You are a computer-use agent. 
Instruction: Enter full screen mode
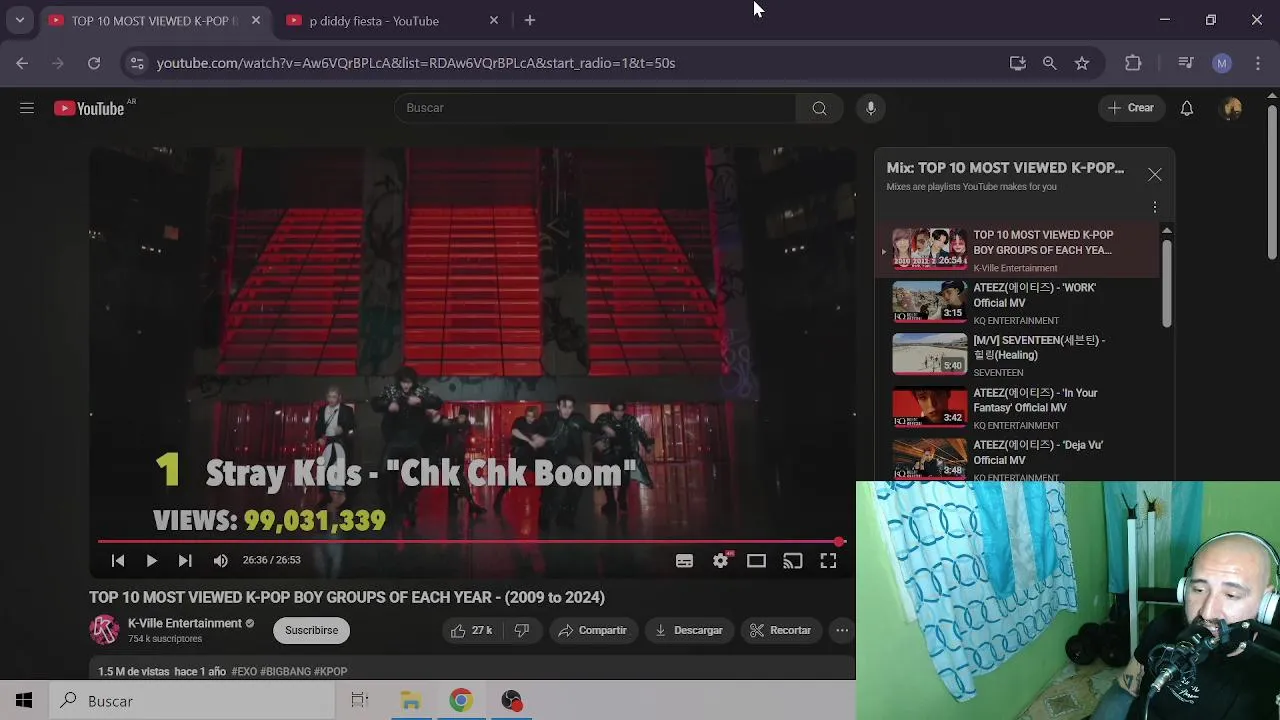[x=828, y=561]
